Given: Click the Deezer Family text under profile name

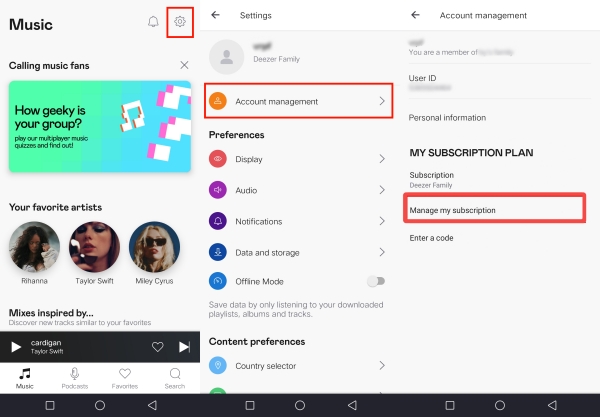Looking at the screenshot, I should (x=276, y=59).
